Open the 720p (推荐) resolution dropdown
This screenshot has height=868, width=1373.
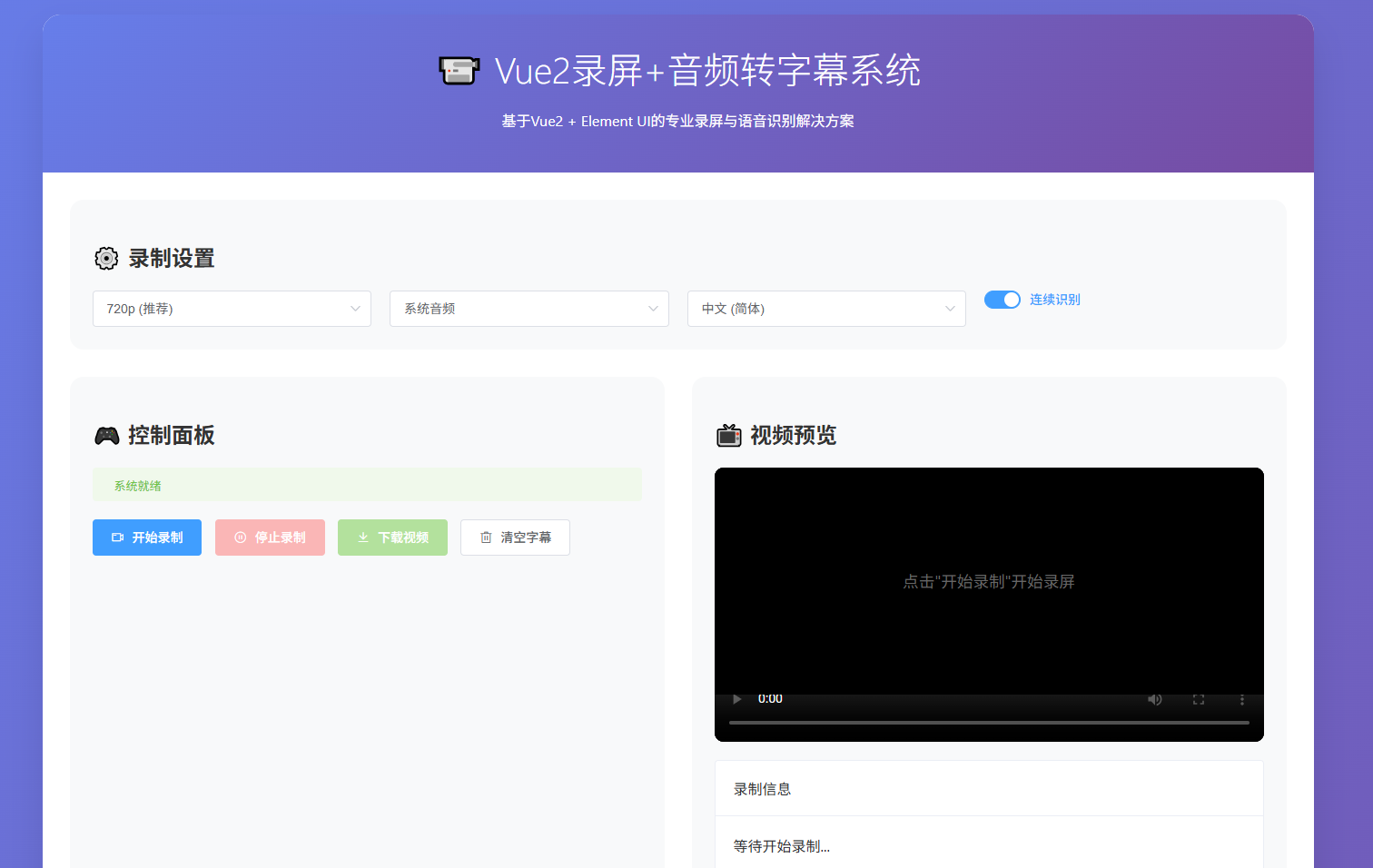(232, 309)
